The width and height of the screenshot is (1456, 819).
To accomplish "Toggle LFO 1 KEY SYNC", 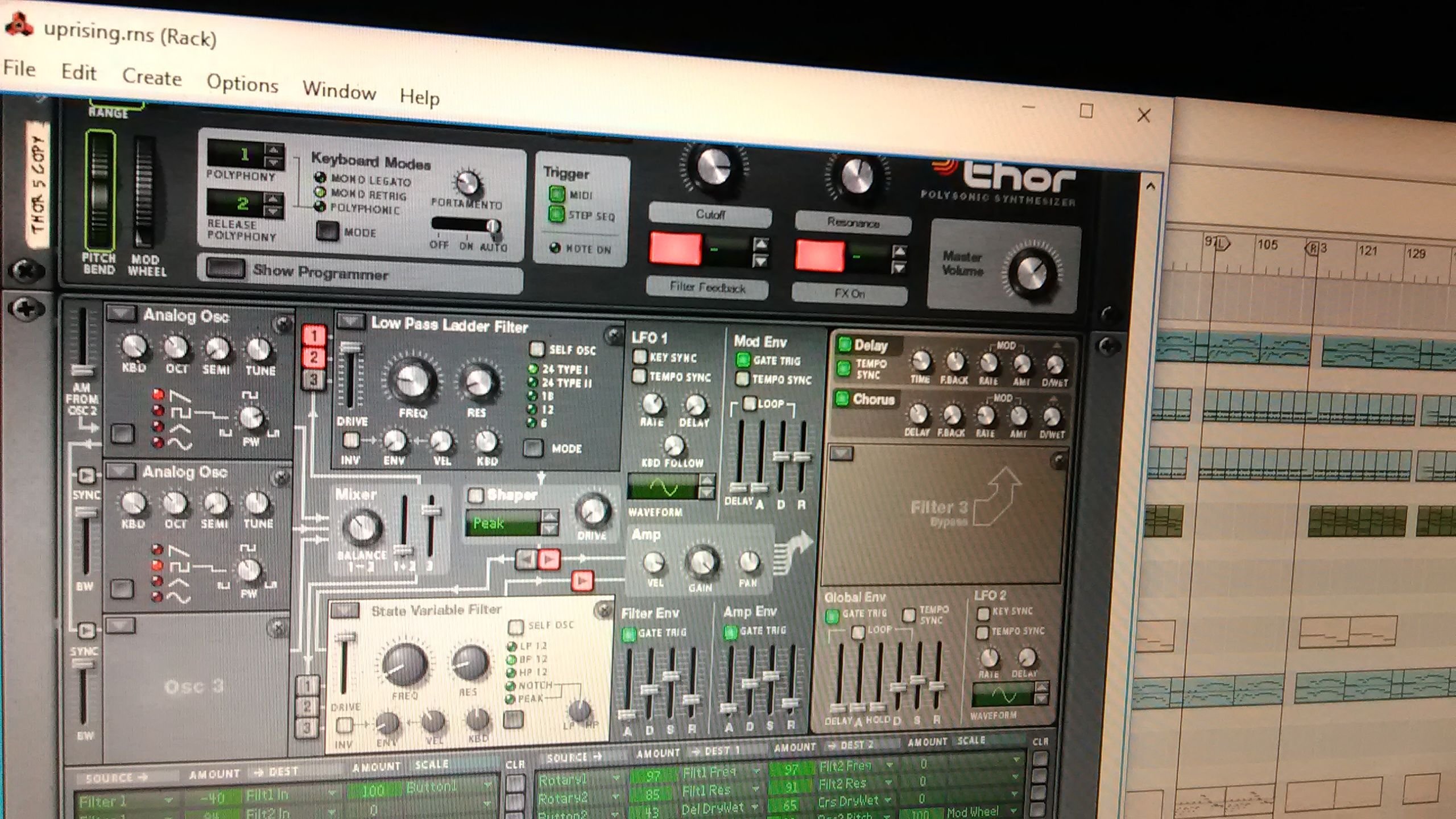I will (640, 357).
